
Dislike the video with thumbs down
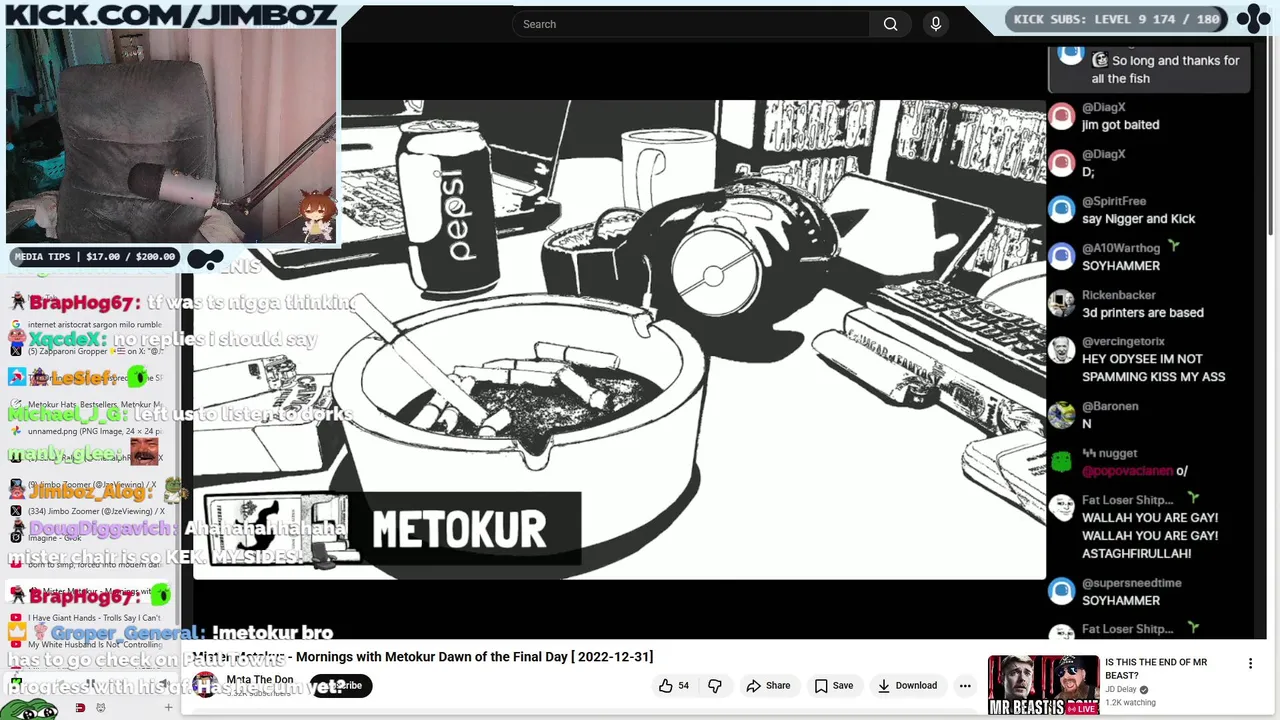pyautogui.click(x=715, y=686)
